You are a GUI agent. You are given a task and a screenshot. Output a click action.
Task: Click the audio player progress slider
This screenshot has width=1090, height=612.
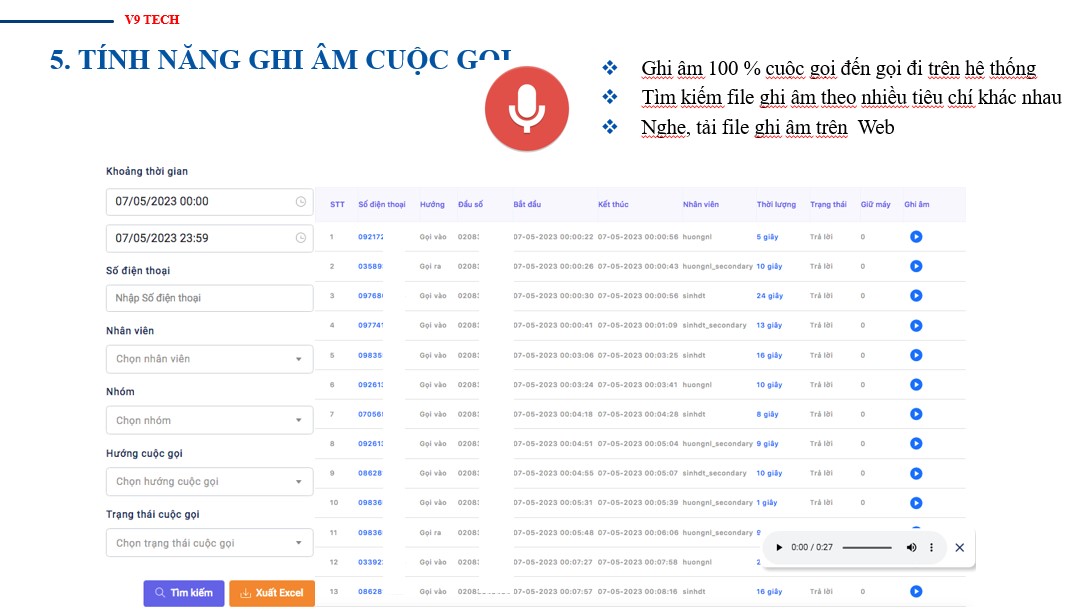click(x=866, y=548)
